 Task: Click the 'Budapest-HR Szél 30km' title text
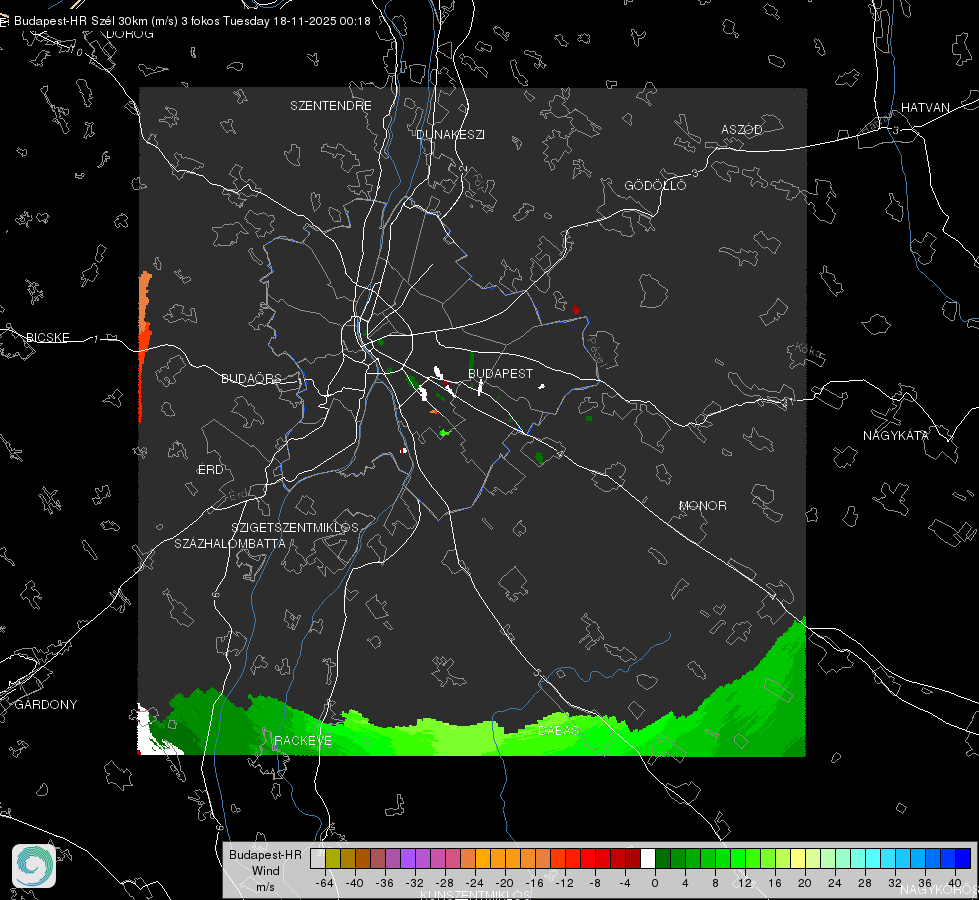[81, 21]
